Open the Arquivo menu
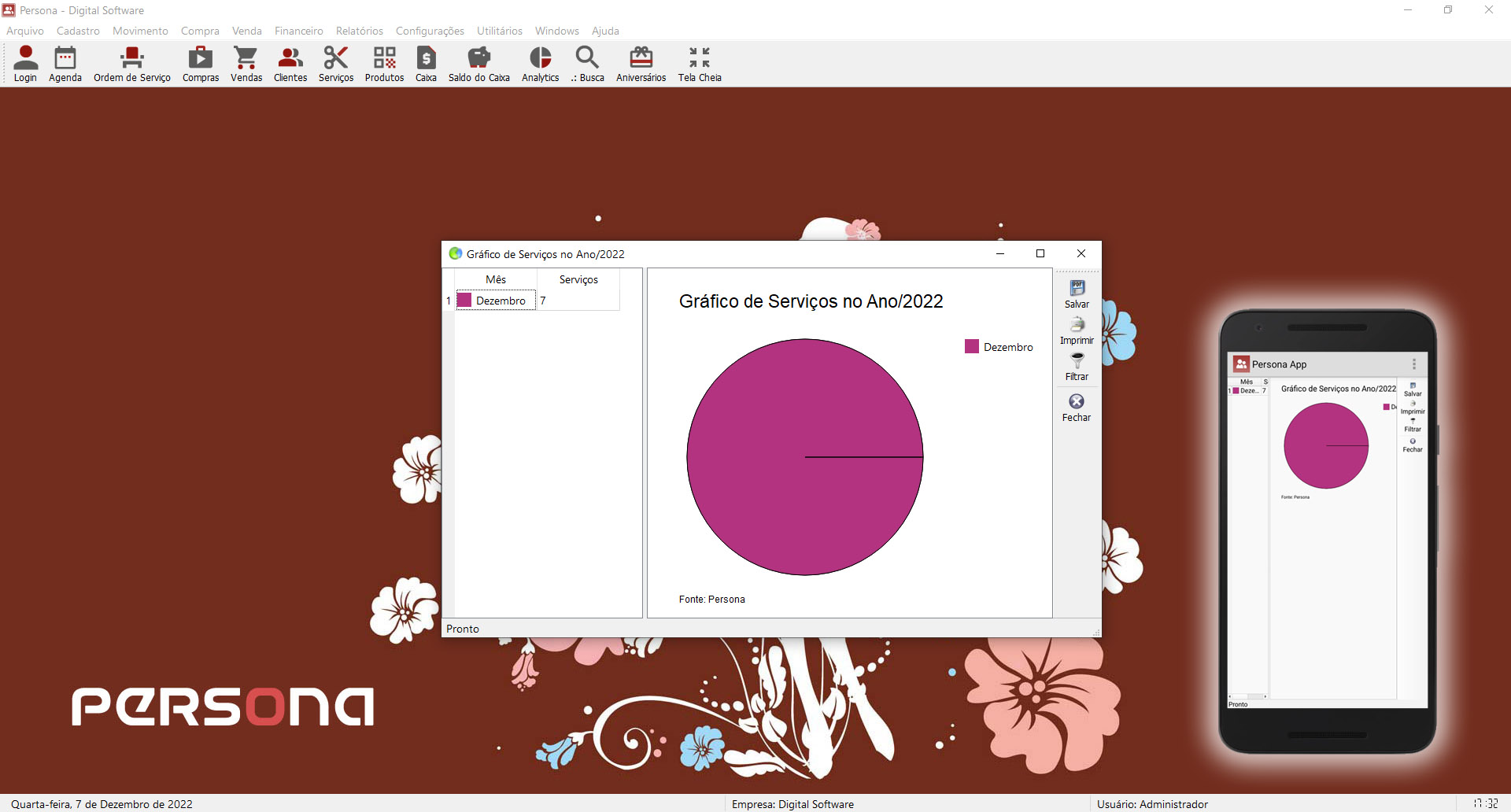 click(x=25, y=31)
